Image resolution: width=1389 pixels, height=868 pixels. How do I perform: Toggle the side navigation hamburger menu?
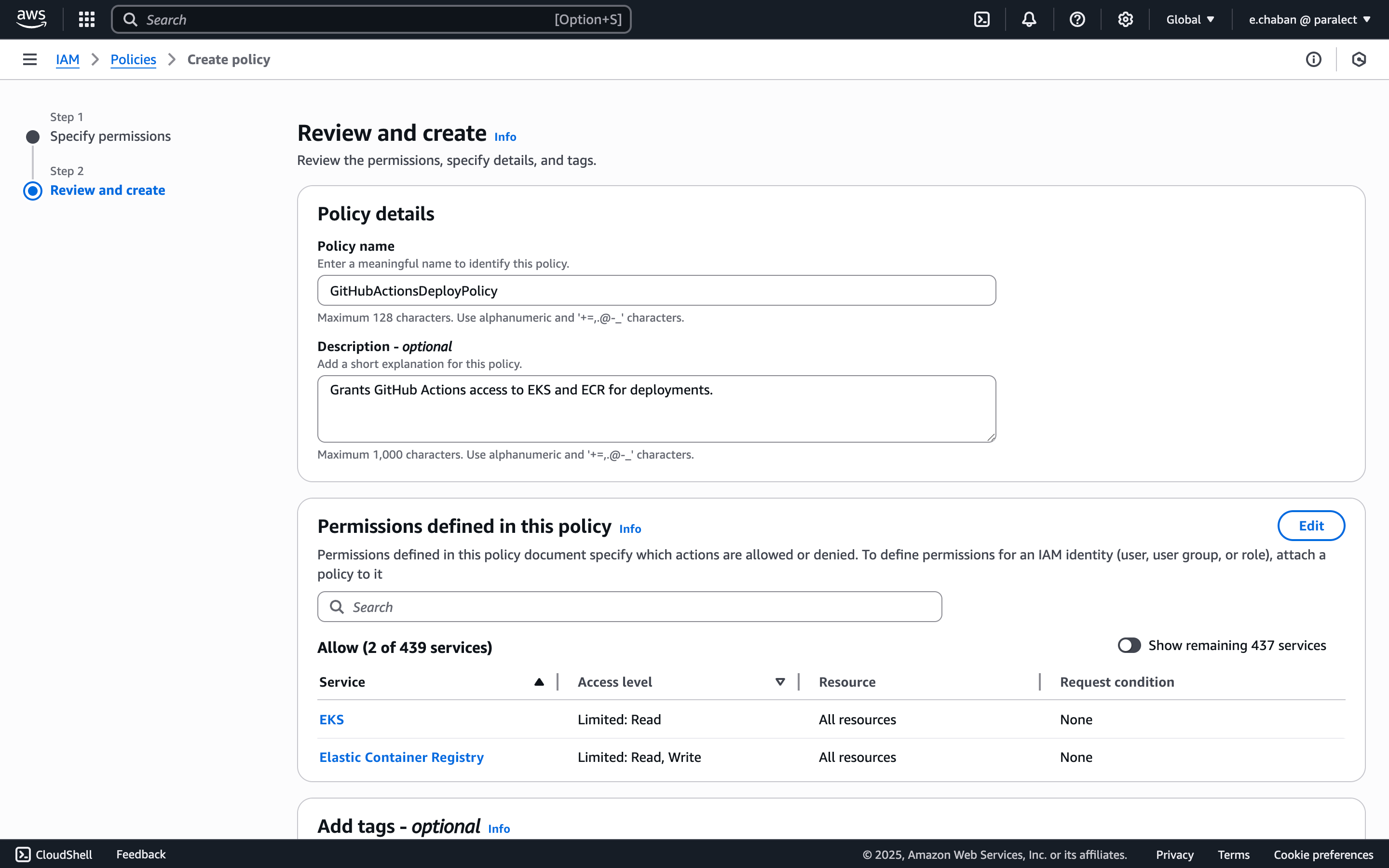click(x=30, y=59)
